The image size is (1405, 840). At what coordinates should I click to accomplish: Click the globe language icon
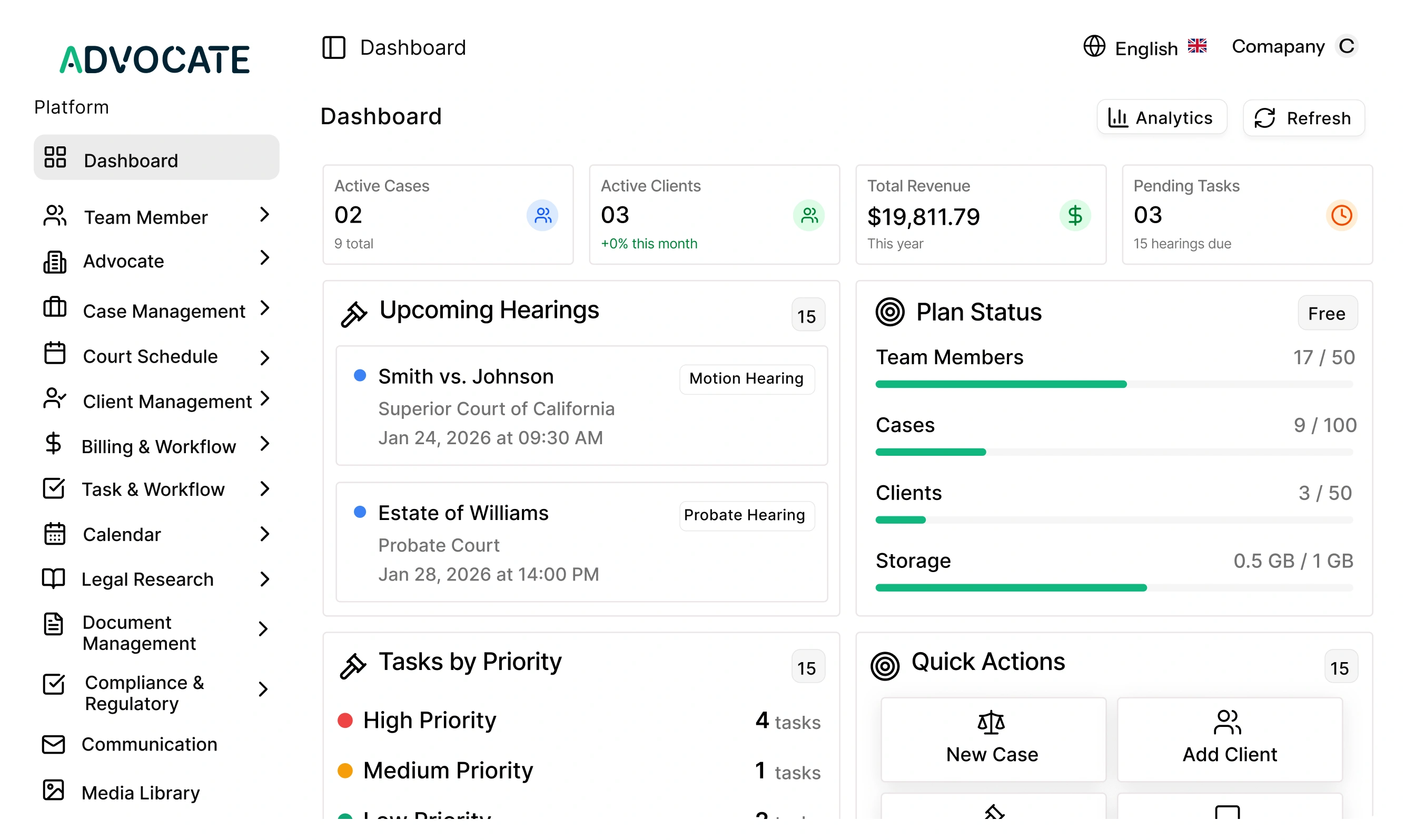[x=1094, y=46]
